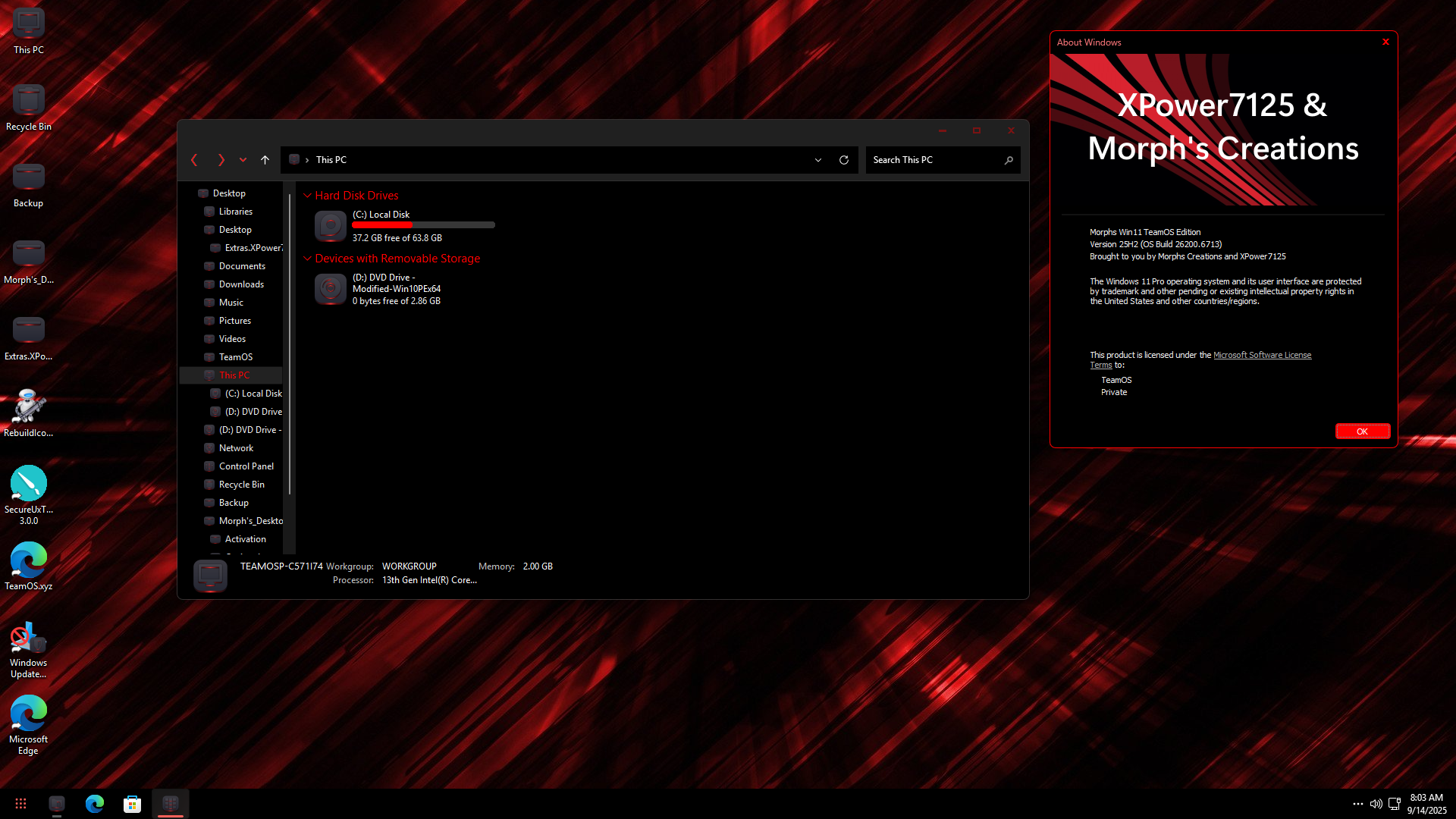
Task: Open the Backup desktop folder
Action: click(x=28, y=184)
